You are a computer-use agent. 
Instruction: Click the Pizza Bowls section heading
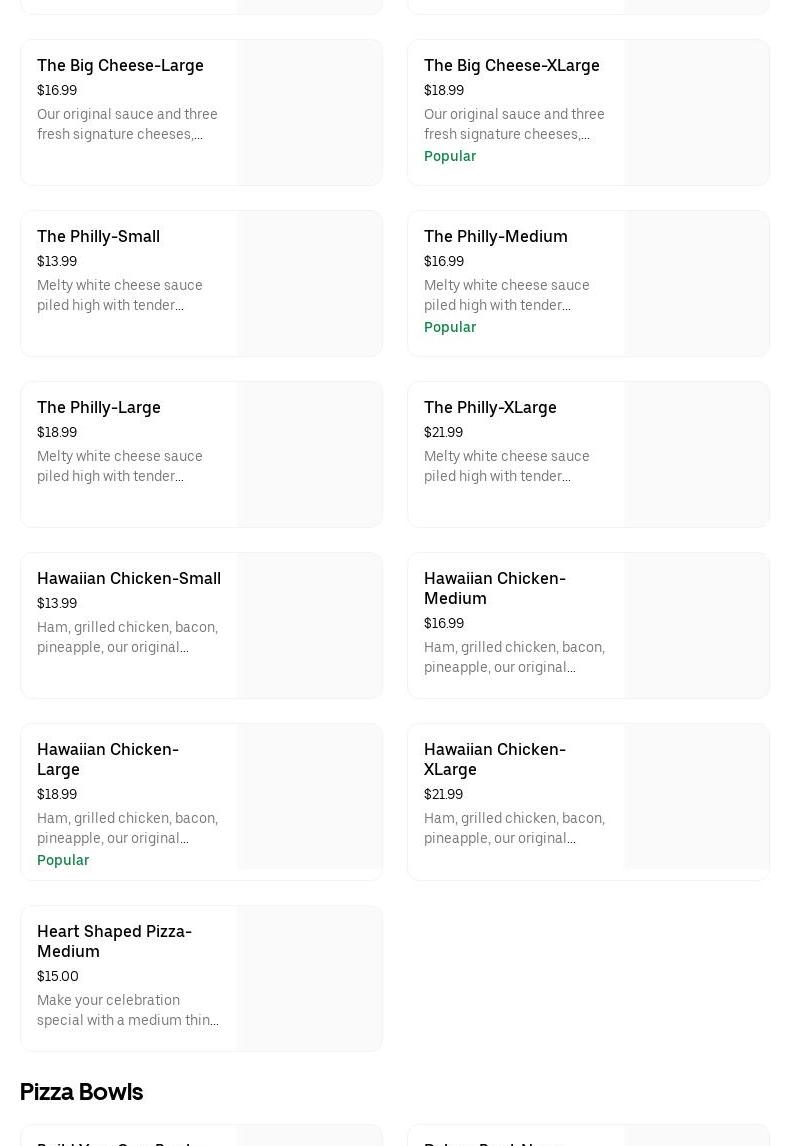[x=82, y=1092]
